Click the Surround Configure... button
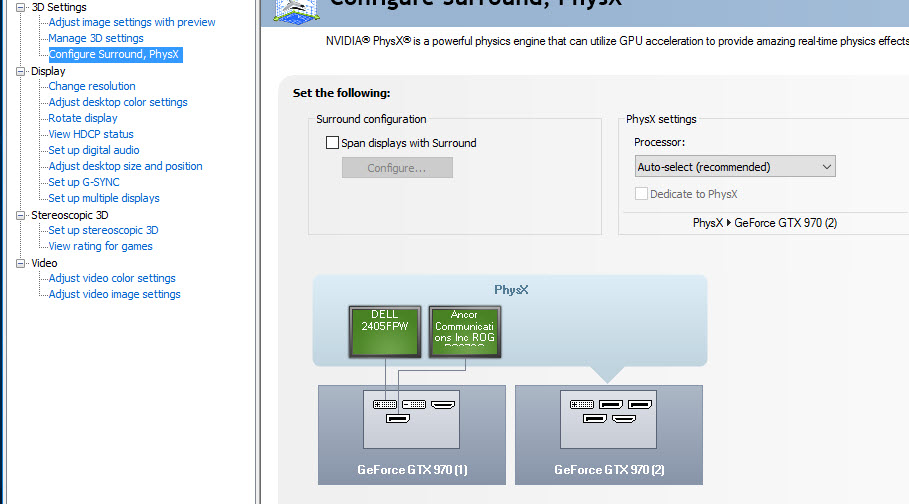 coord(397,168)
